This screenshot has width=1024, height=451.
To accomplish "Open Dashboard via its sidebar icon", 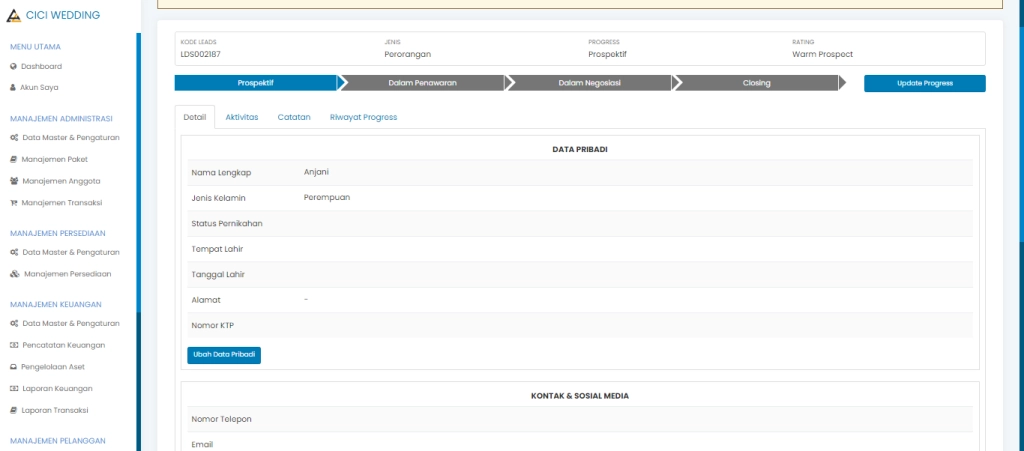I will click(13, 66).
